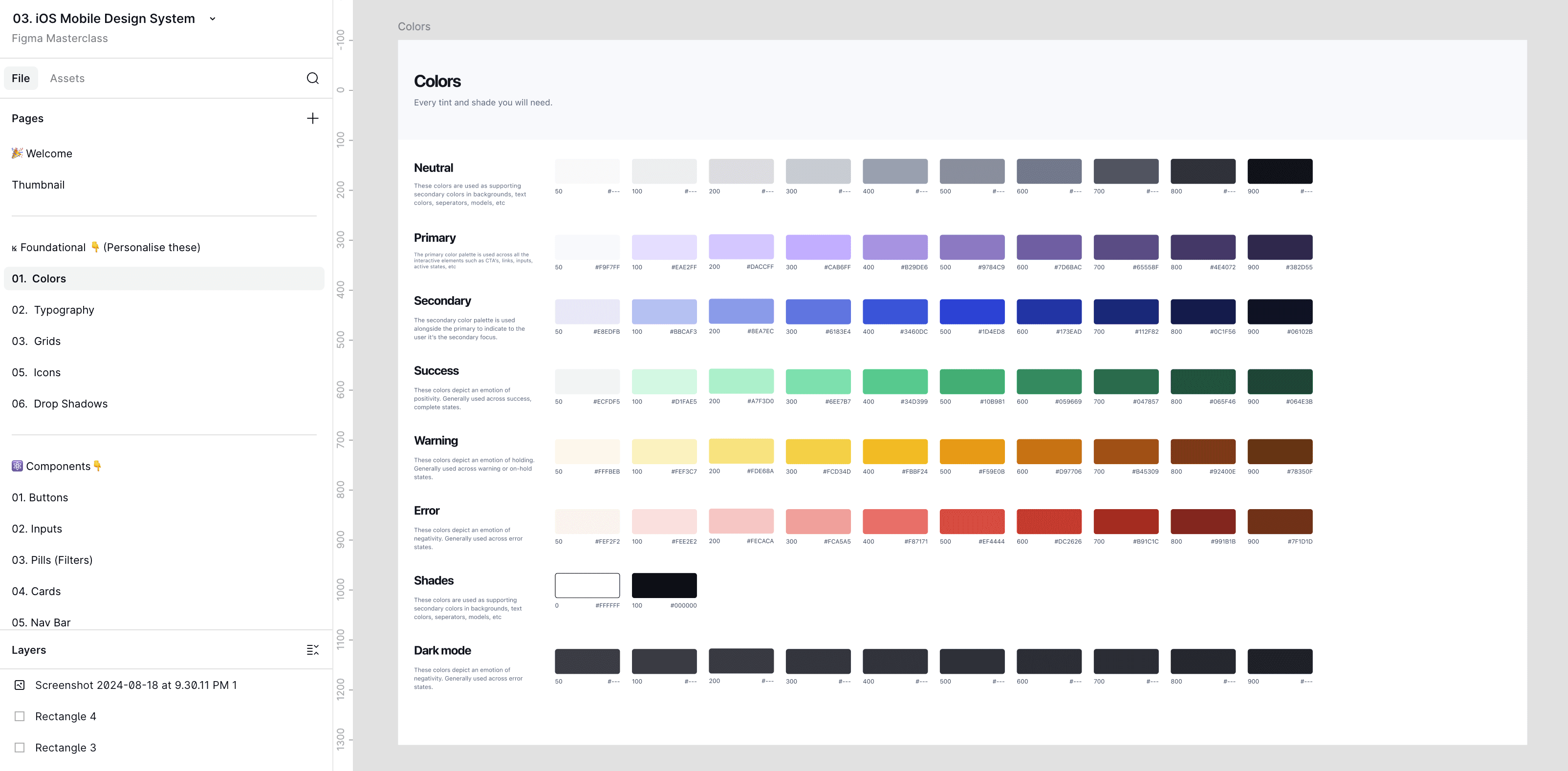Select the Primary 500 purple swatch
The height and width of the screenshot is (771, 1568).
pyautogui.click(x=972, y=247)
